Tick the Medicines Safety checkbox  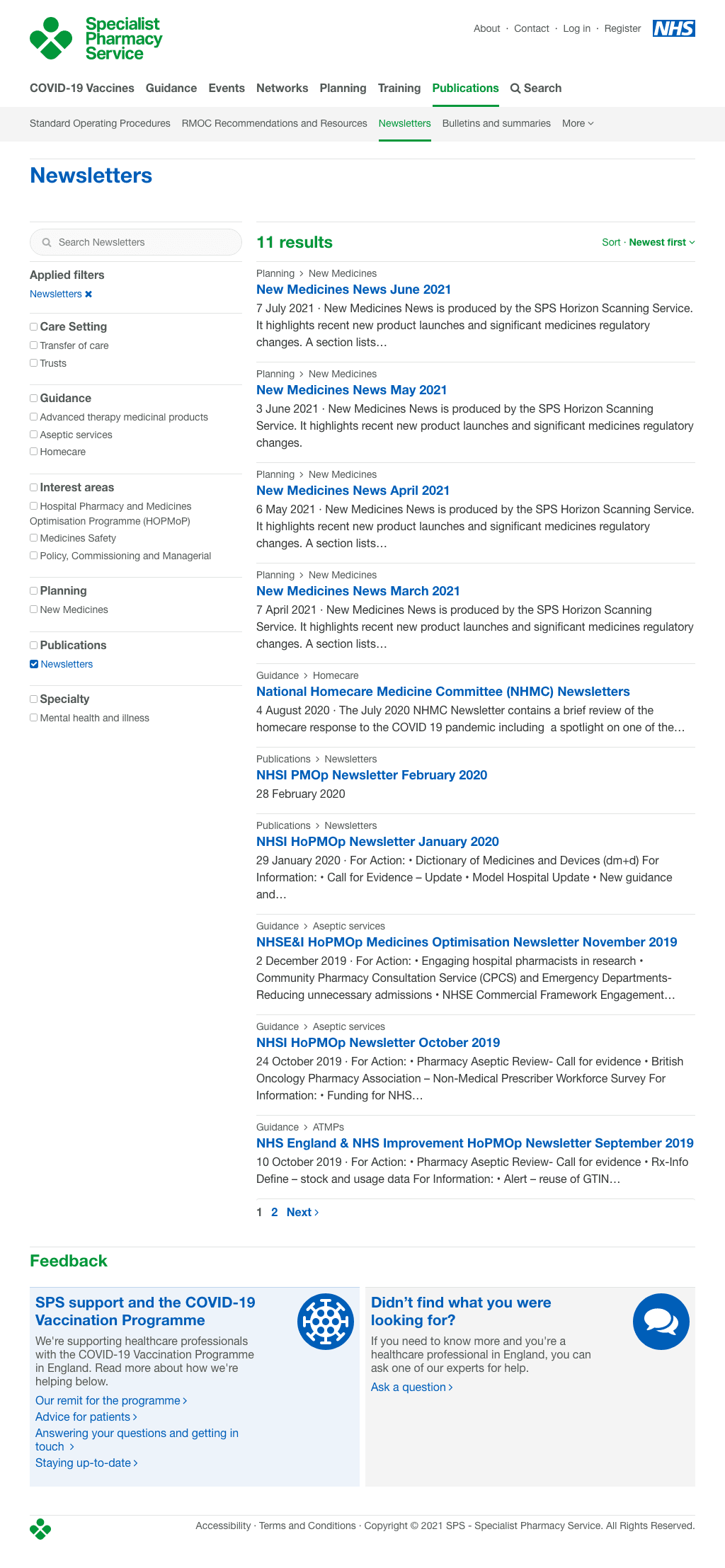pos(34,538)
